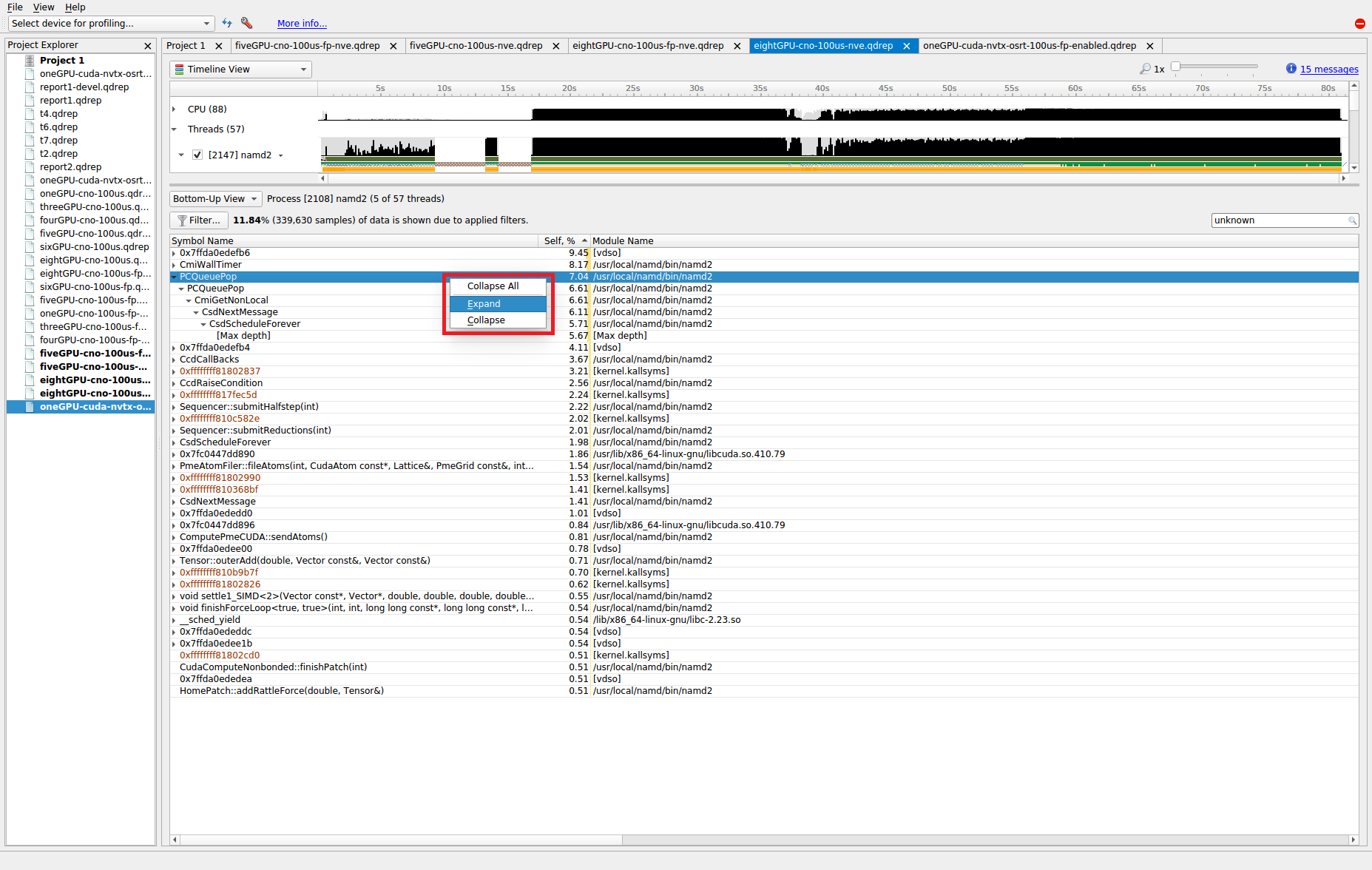Viewport: 1372px width, 870px height.
Task: Click the wrench settings icon in toolbar
Action: [x=247, y=24]
